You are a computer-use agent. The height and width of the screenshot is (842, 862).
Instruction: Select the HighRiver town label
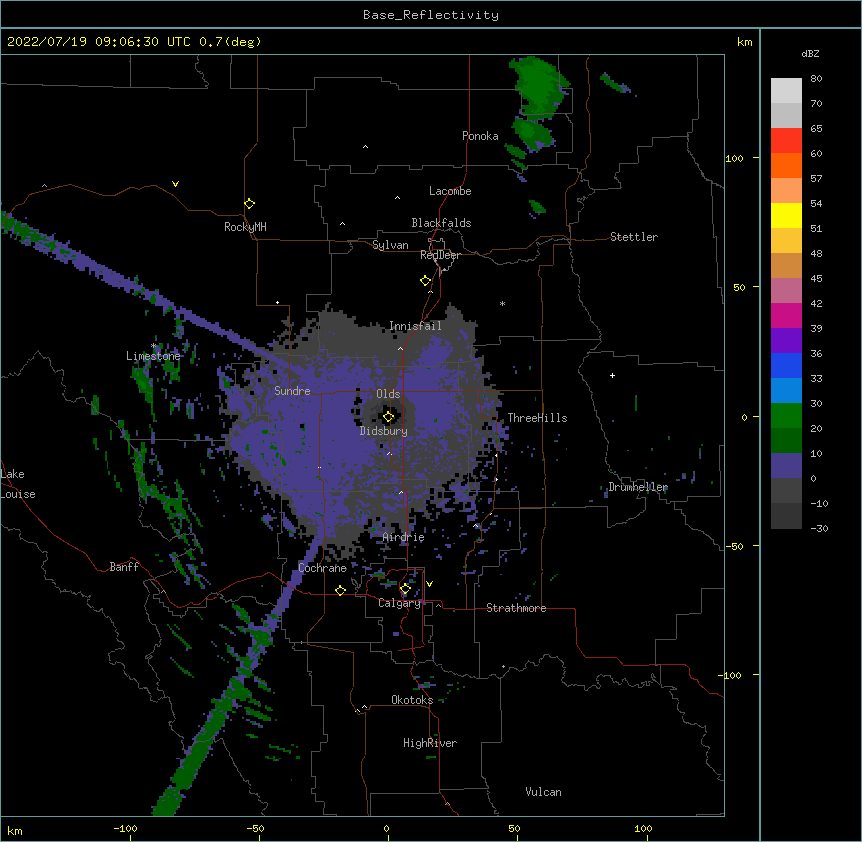[430, 743]
